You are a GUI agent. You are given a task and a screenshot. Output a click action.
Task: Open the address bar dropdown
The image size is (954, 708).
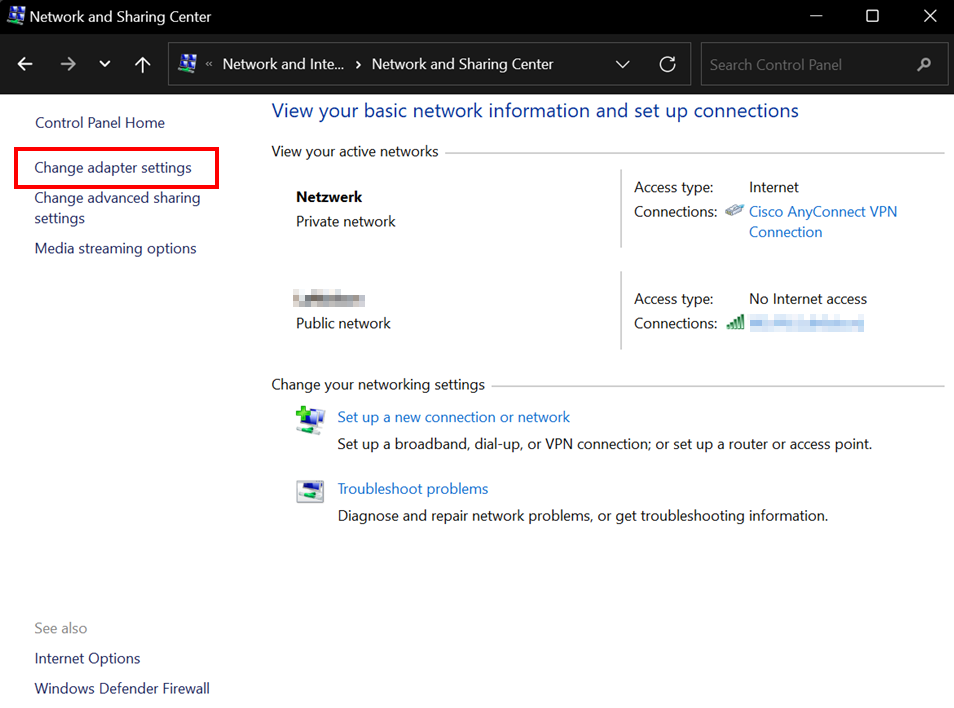(622, 64)
